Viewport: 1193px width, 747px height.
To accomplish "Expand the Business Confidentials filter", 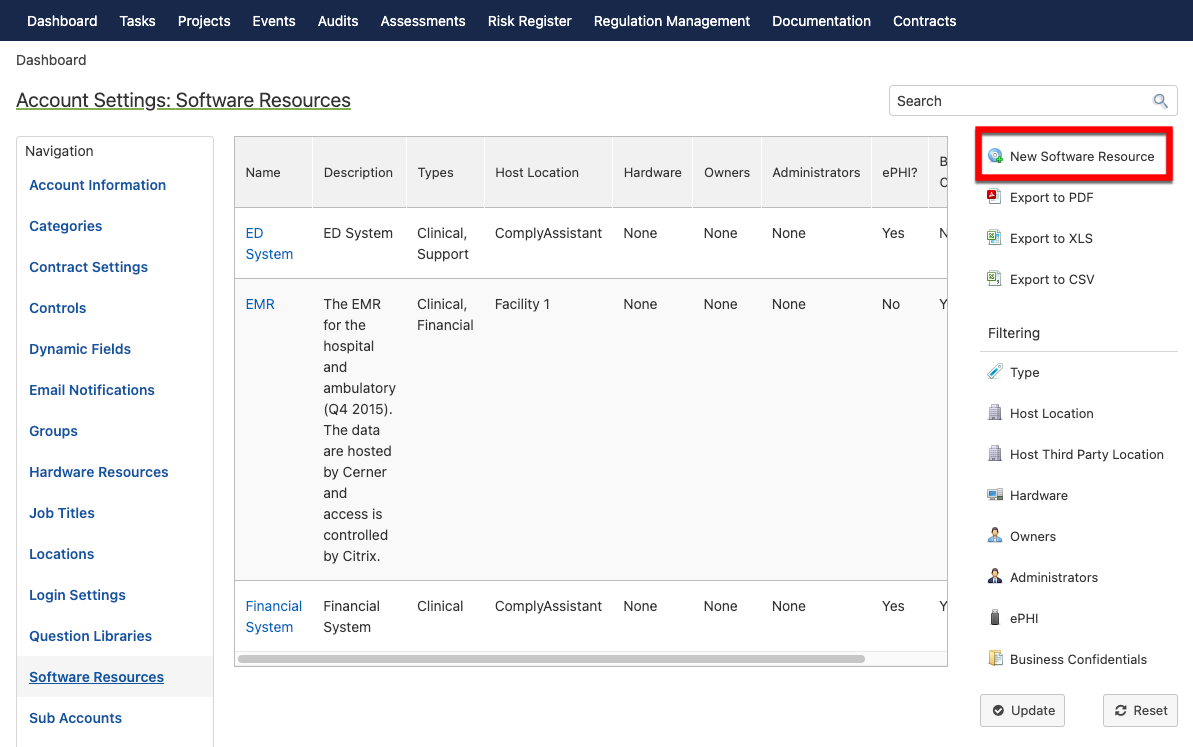I will pos(1078,659).
